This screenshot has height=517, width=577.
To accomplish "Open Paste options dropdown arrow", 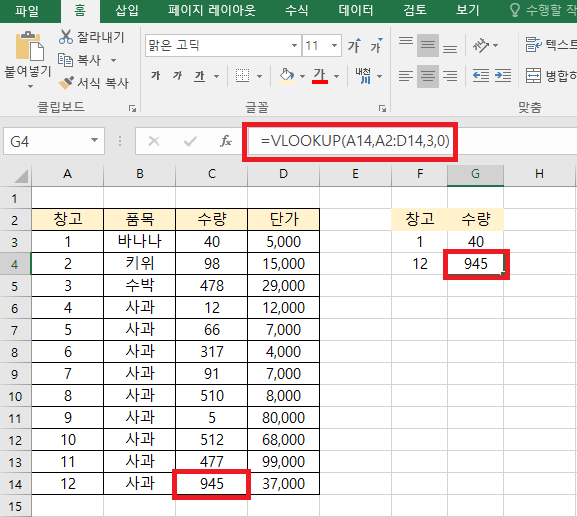I will (x=31, y=86).
